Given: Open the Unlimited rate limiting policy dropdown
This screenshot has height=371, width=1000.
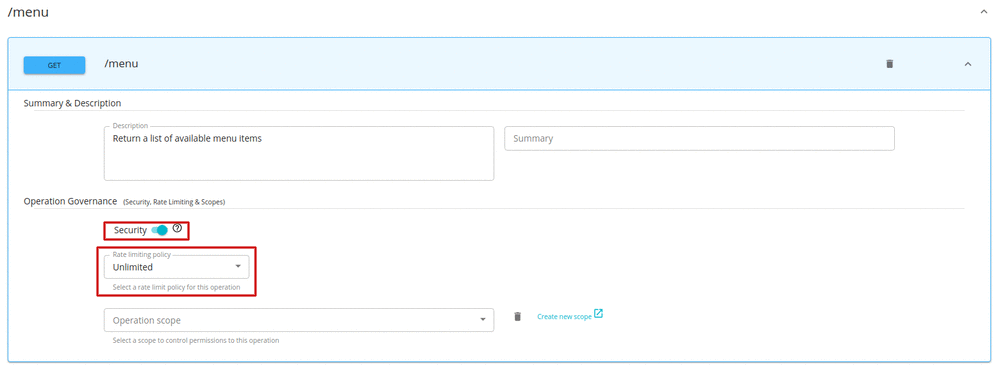Looking at the screenshot, I should [177, 266].
